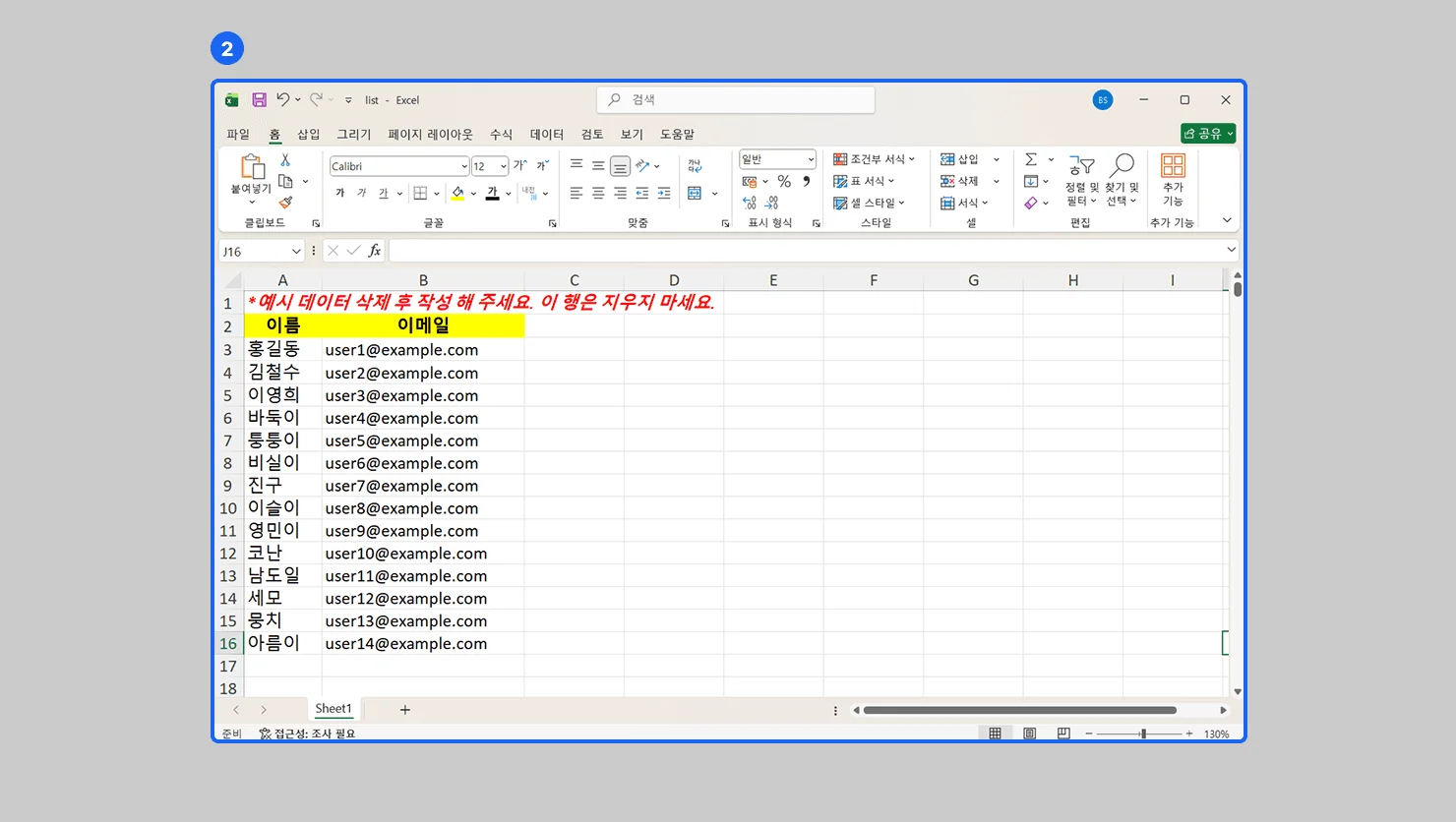1456x822 pixels.
Task: Click the AutoSum sigma icon
Action: pyautogui.click(x=1030, y=159)
